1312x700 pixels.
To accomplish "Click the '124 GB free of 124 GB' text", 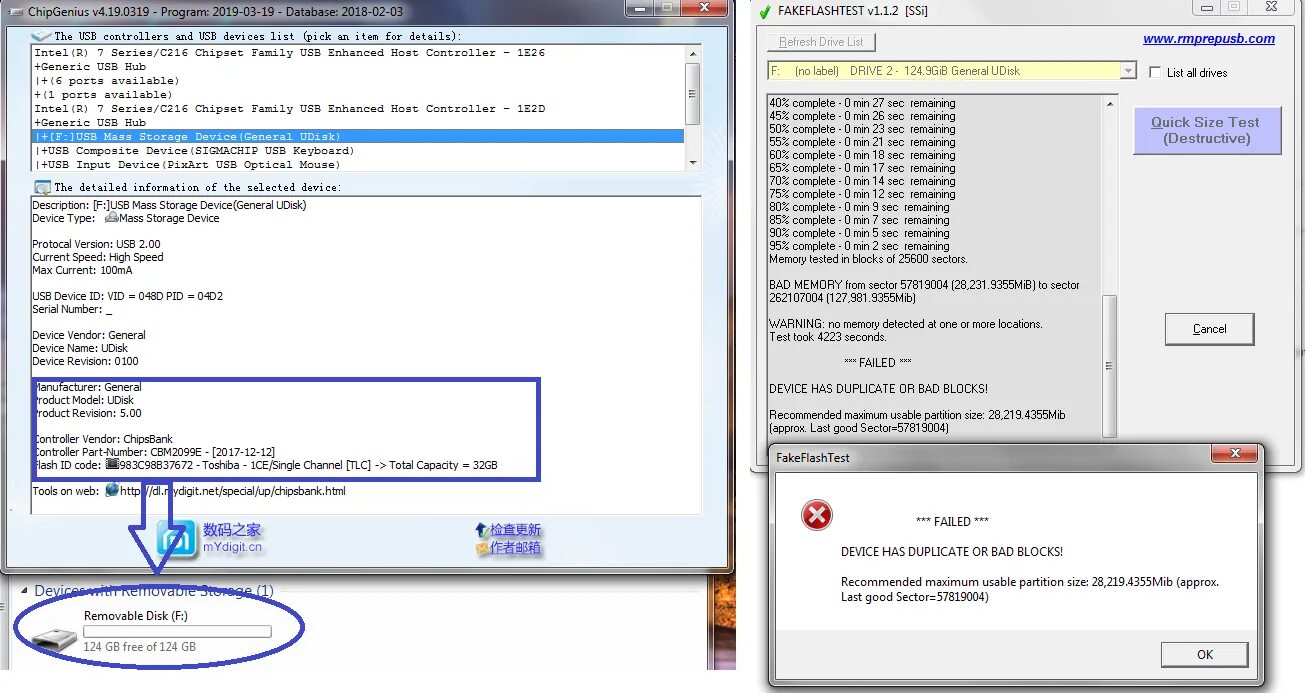I will pos(140,647).
